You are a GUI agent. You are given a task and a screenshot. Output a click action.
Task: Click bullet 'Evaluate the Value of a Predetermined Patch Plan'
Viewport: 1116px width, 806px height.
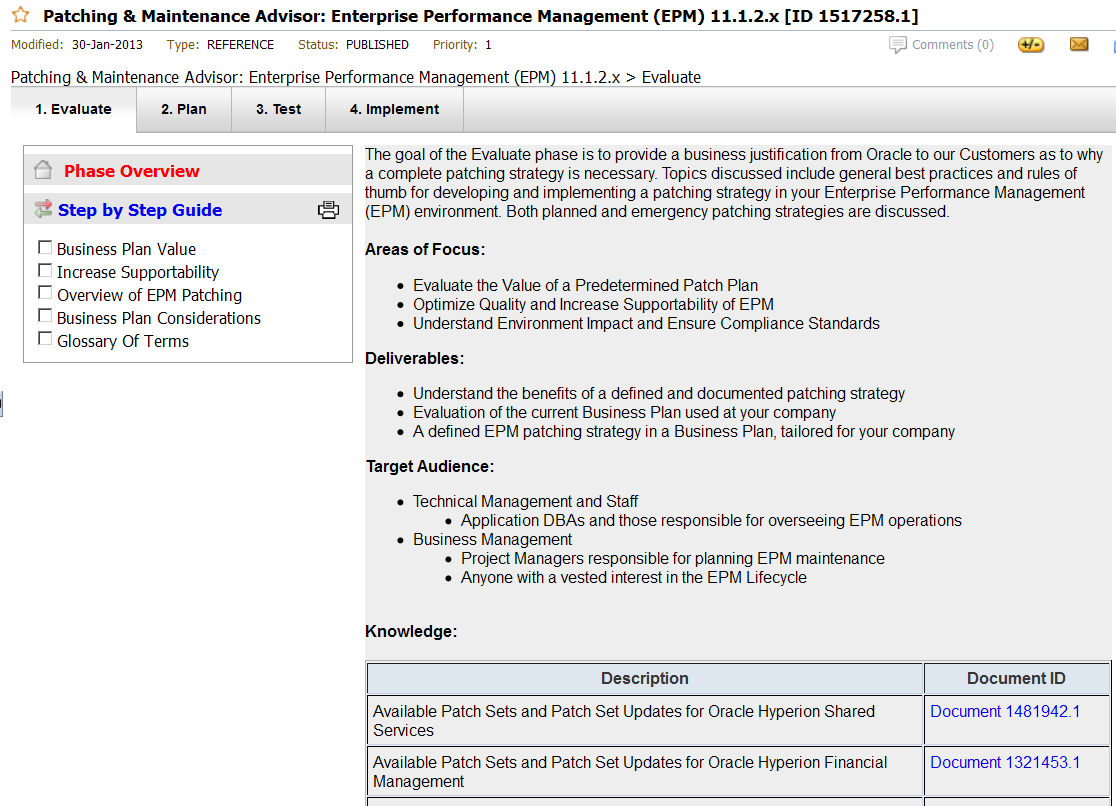tap(585, 286)
